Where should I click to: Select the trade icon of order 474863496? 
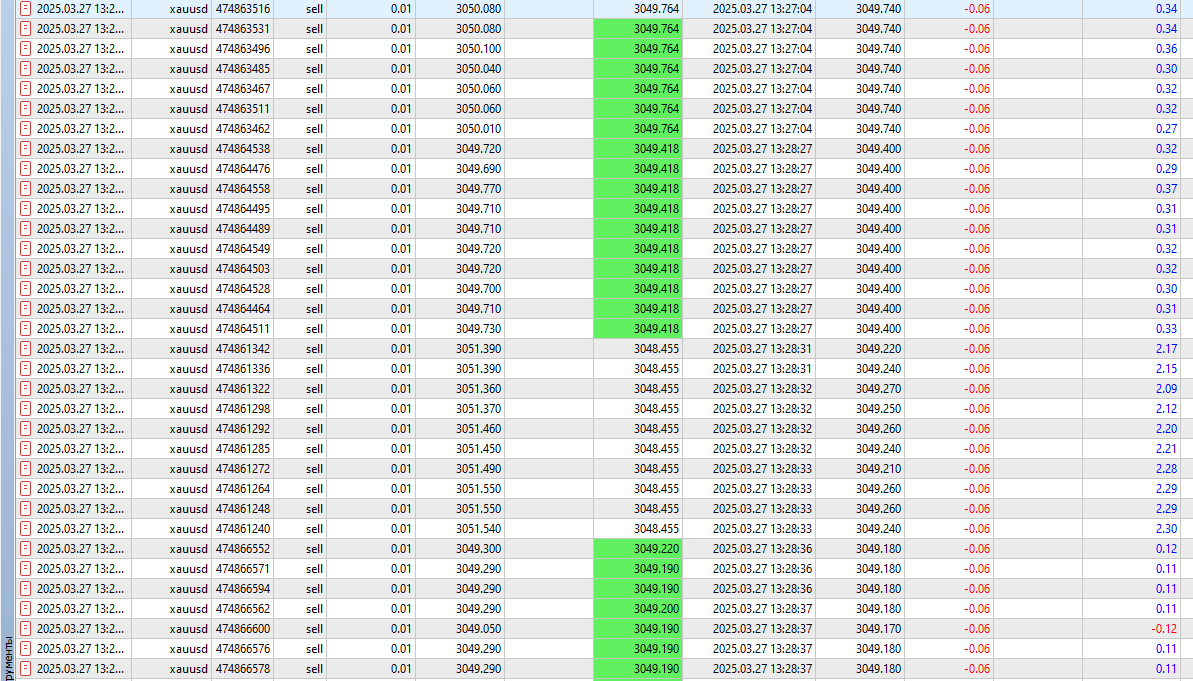coord(25,49)
